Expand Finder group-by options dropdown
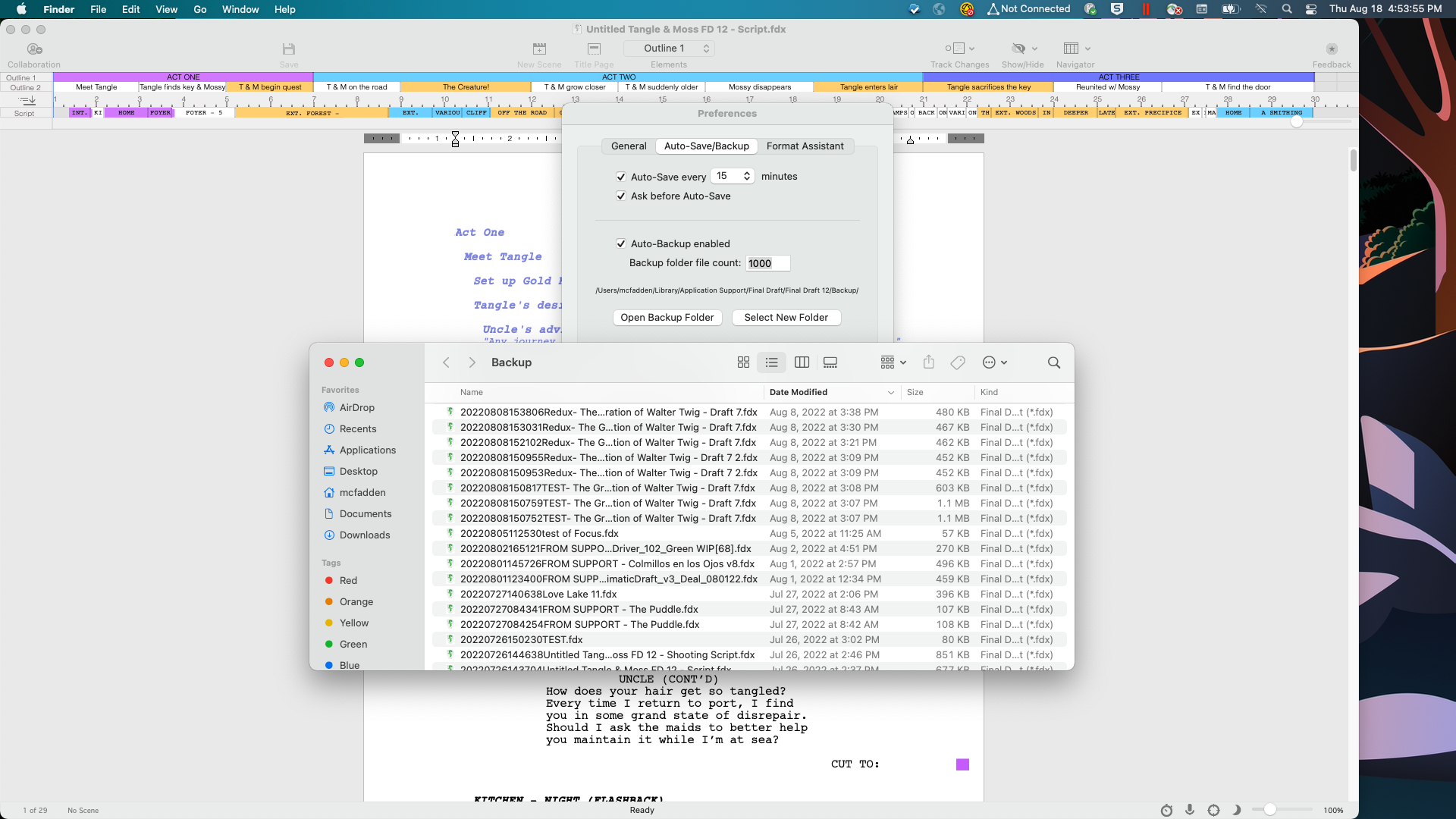Screen dimensions: 1456x819 (893, 362)
